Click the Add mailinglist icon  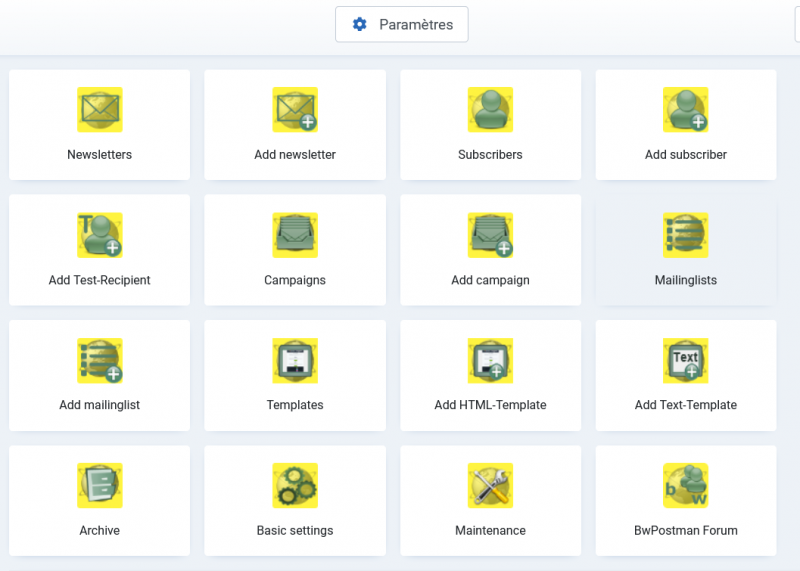click(x=99, y=361)
